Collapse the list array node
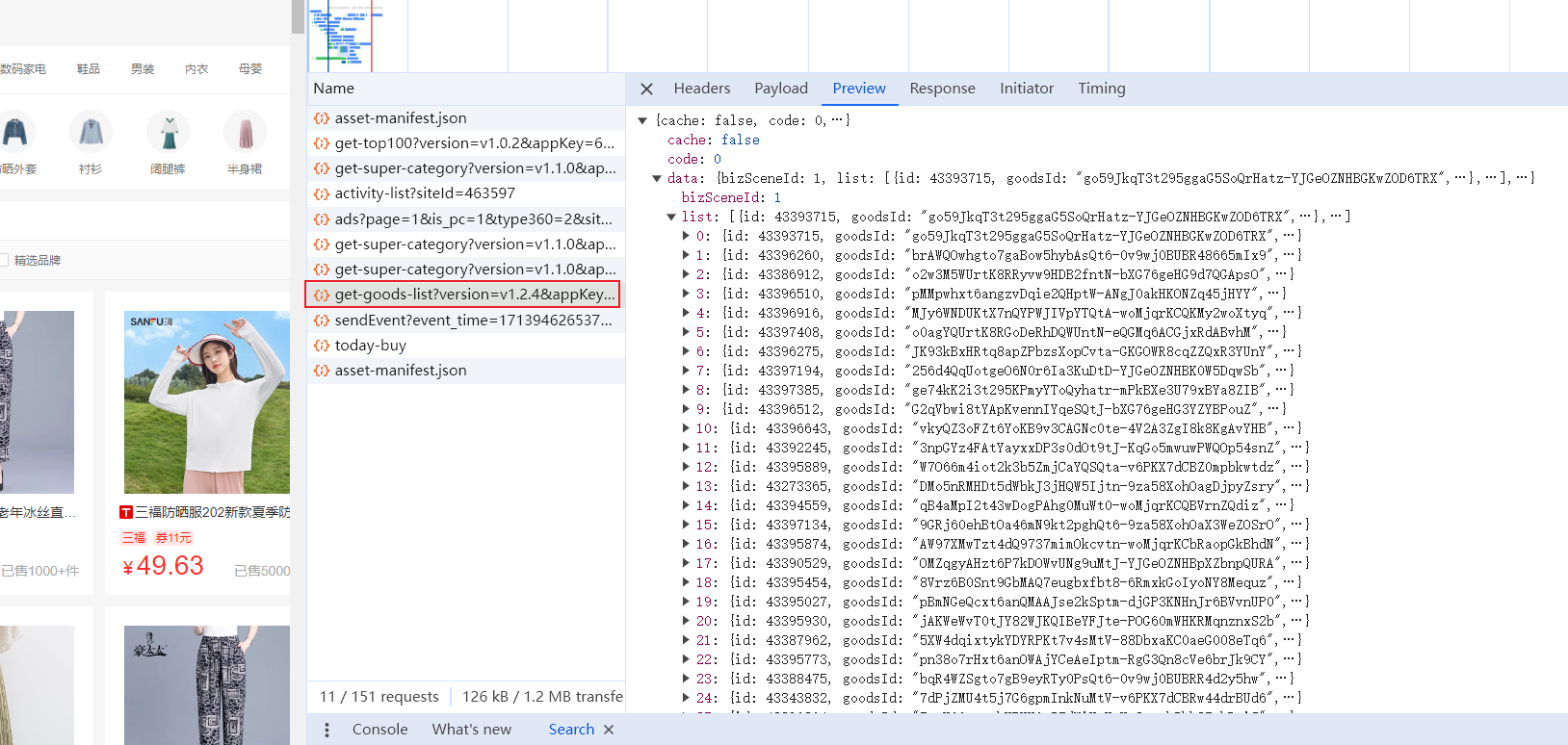Viewport: 1568px width, 745px height. (671, 217)
